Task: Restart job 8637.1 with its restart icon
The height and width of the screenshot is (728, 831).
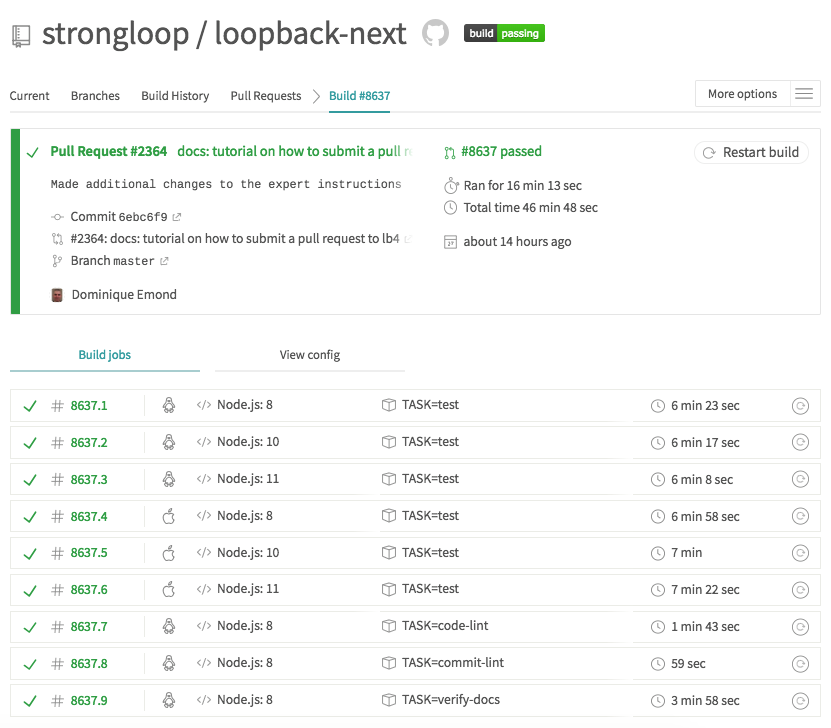Action: click(x=800, y=406)
